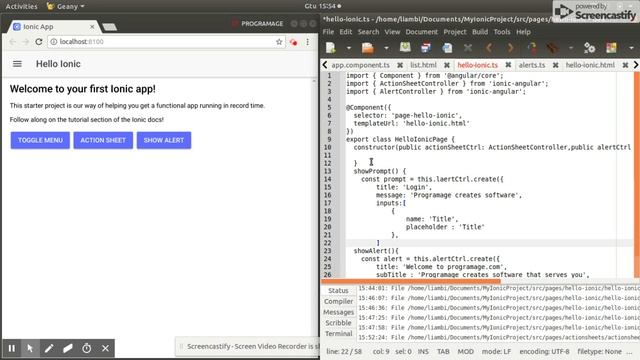The height and width of the screenshot is (360, 640).
Task: Expand the recent files arrow beside open icon
Action: click(386, 48)
